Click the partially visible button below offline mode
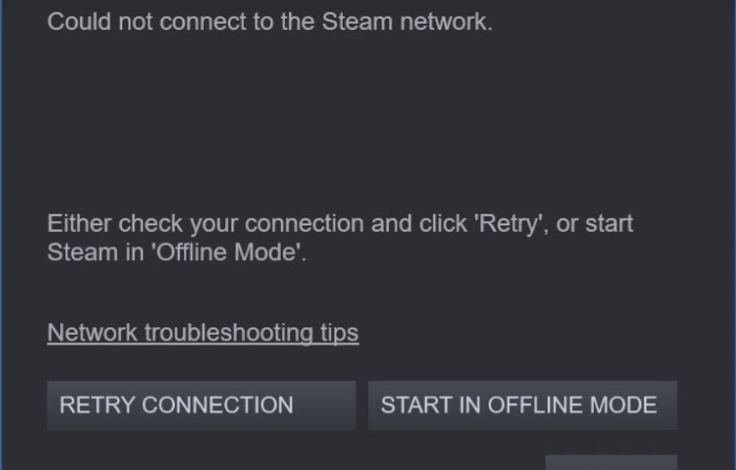The image size is (736, 470). pyautogui.click(x=611, y=463)
